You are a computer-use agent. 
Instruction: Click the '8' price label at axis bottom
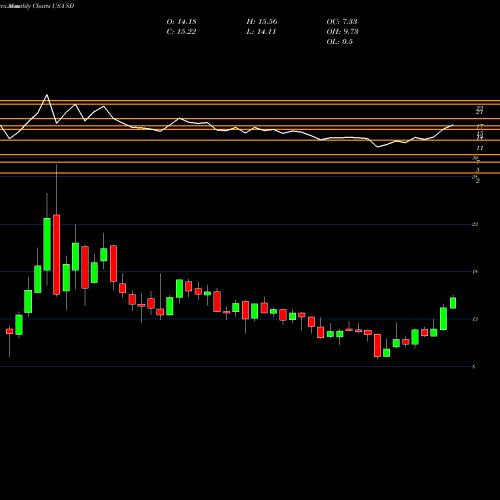(x=474, y=367)
